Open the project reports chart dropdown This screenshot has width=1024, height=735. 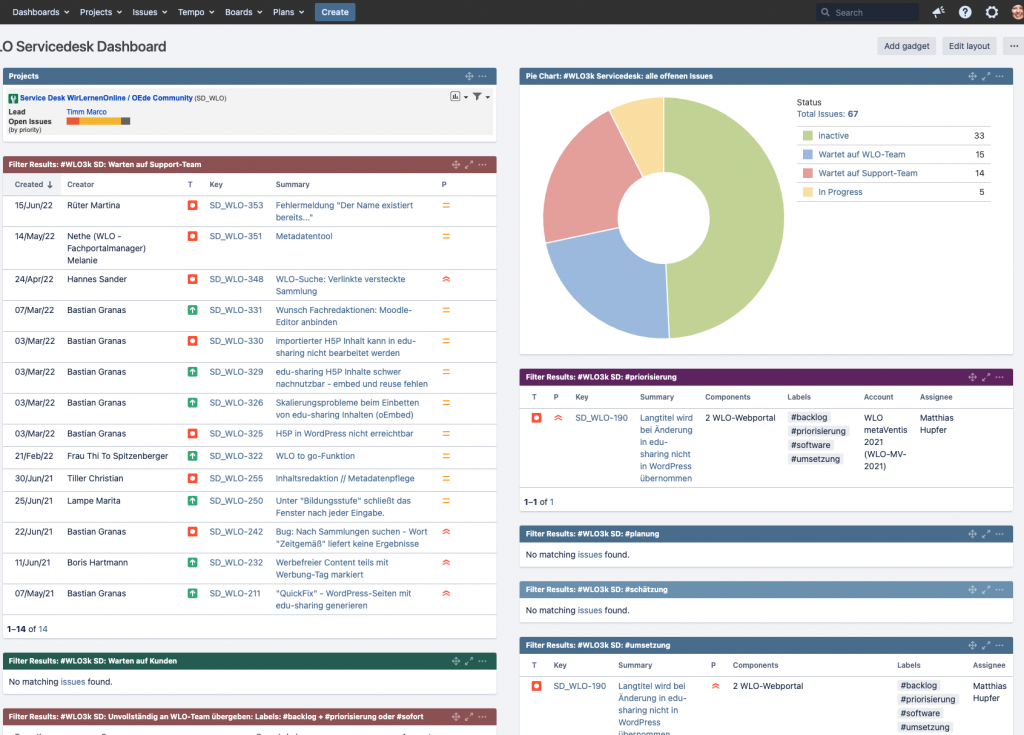tap(456, 97)
